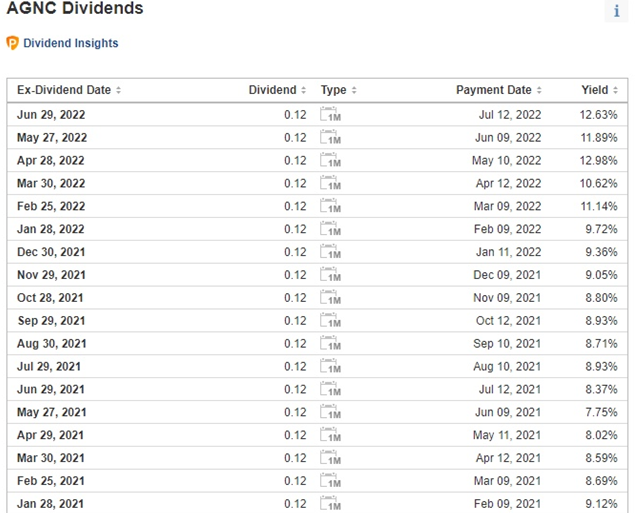Screen dimensions: 635x513
Task: Select ex-dividend date Mar 30, 2022
Action: [x=51, y=183]
